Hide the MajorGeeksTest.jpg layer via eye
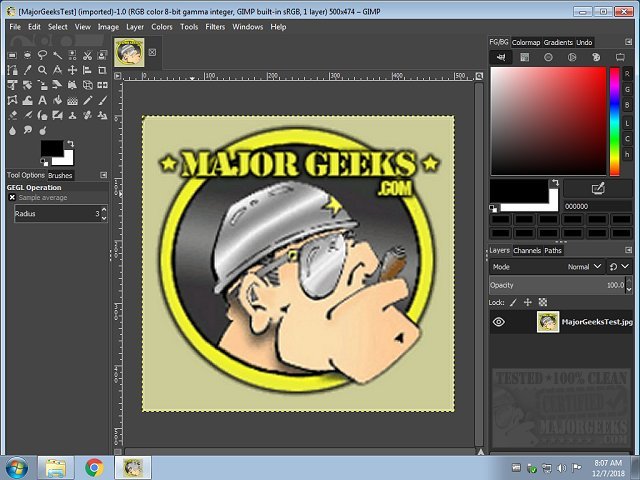The image size is (640, 480). [x=499, y=322]
